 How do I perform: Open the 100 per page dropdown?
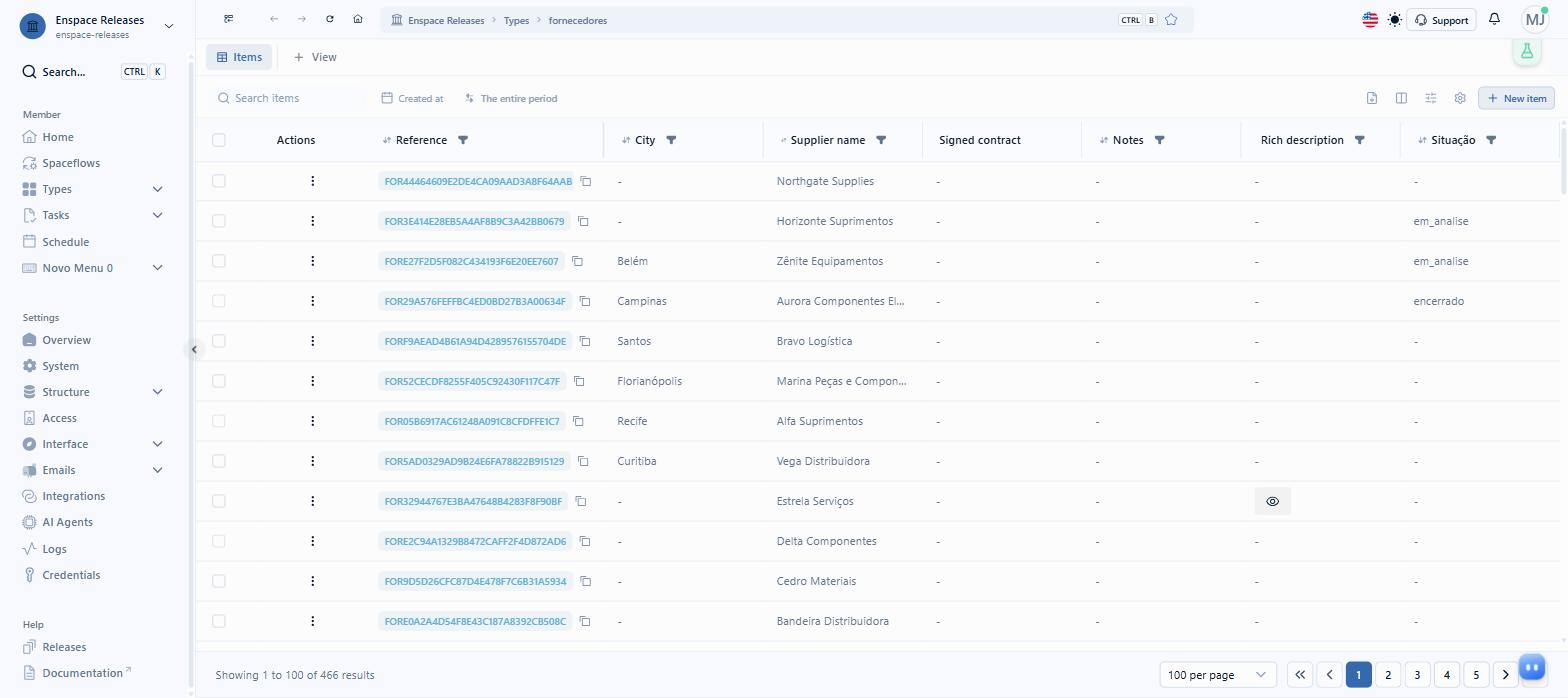(x=1219, y=675)
